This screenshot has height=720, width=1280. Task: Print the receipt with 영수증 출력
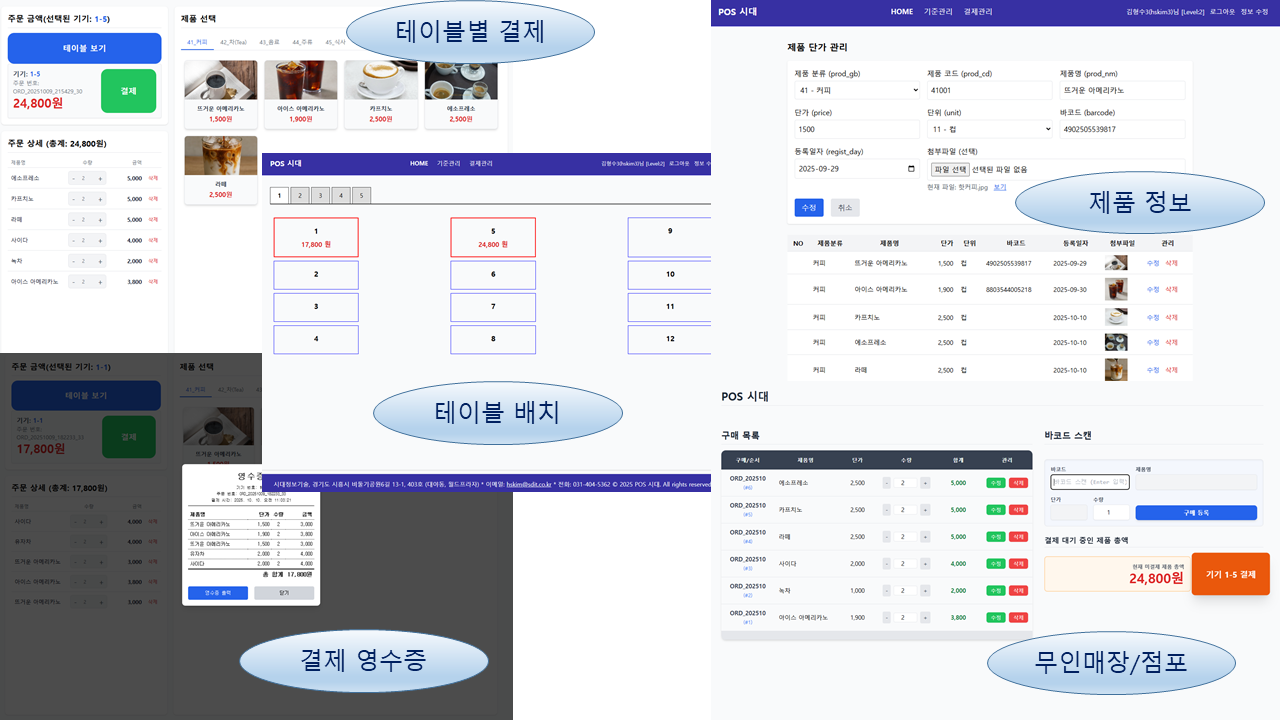pos(218,592)
